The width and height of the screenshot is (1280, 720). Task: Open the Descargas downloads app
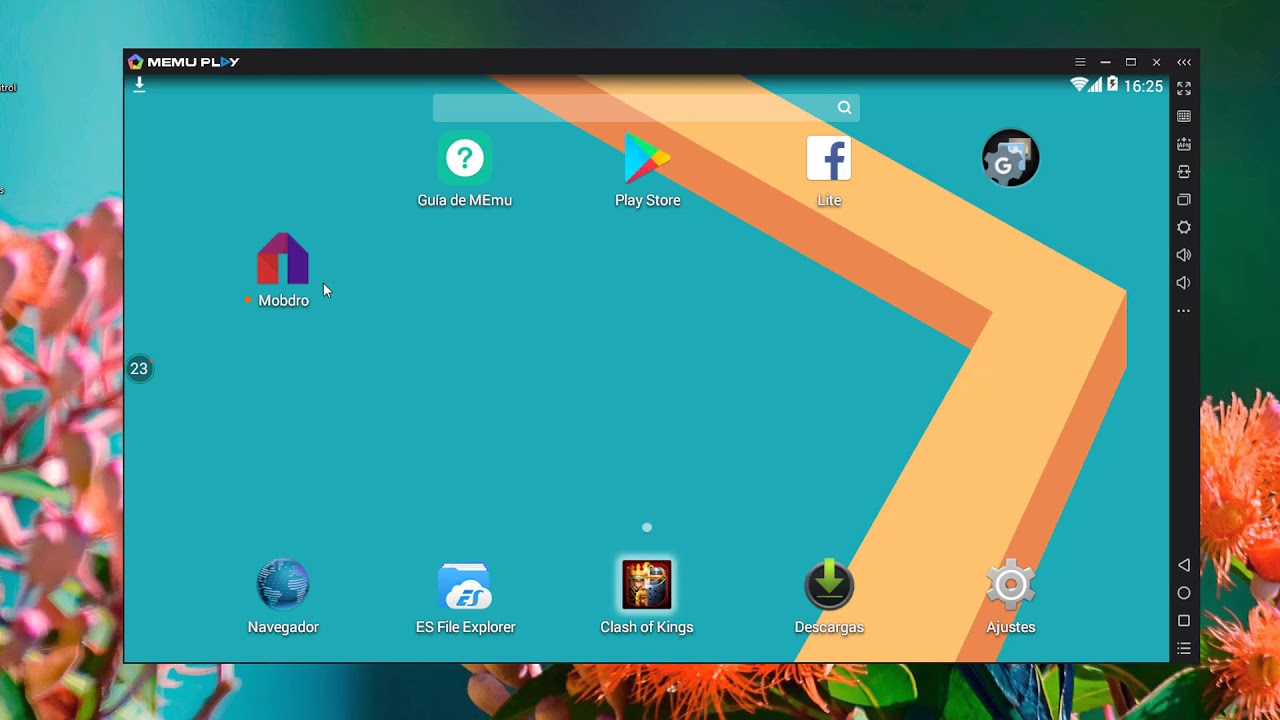point(829,585)
